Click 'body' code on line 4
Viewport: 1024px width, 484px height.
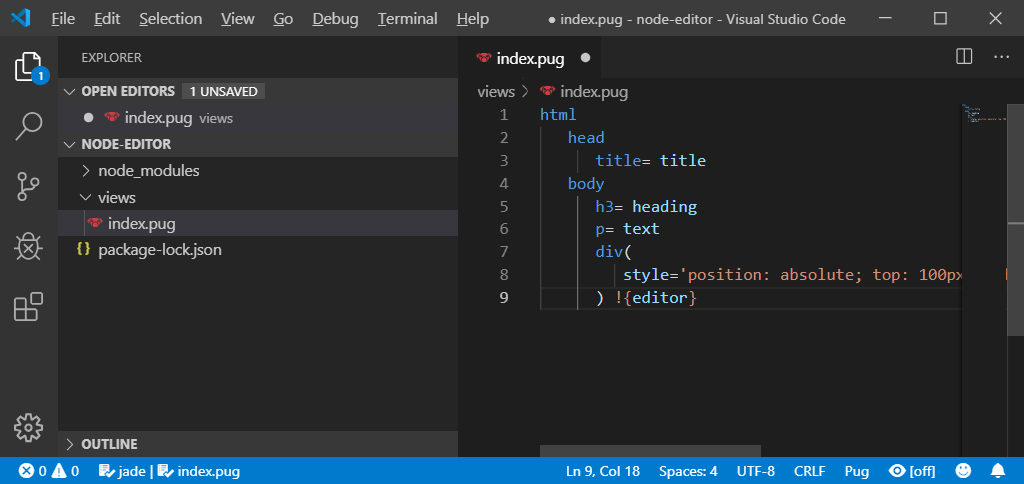click(x=586, y=184)
